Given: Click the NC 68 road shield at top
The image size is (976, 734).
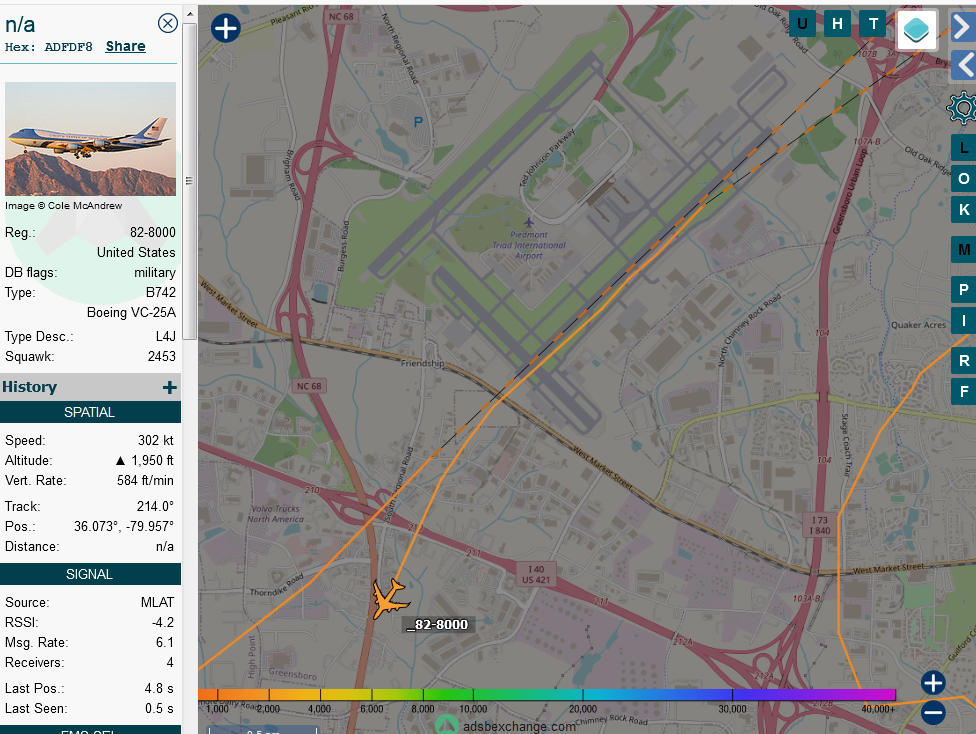Looking at the screenshot, I should 341,17.
